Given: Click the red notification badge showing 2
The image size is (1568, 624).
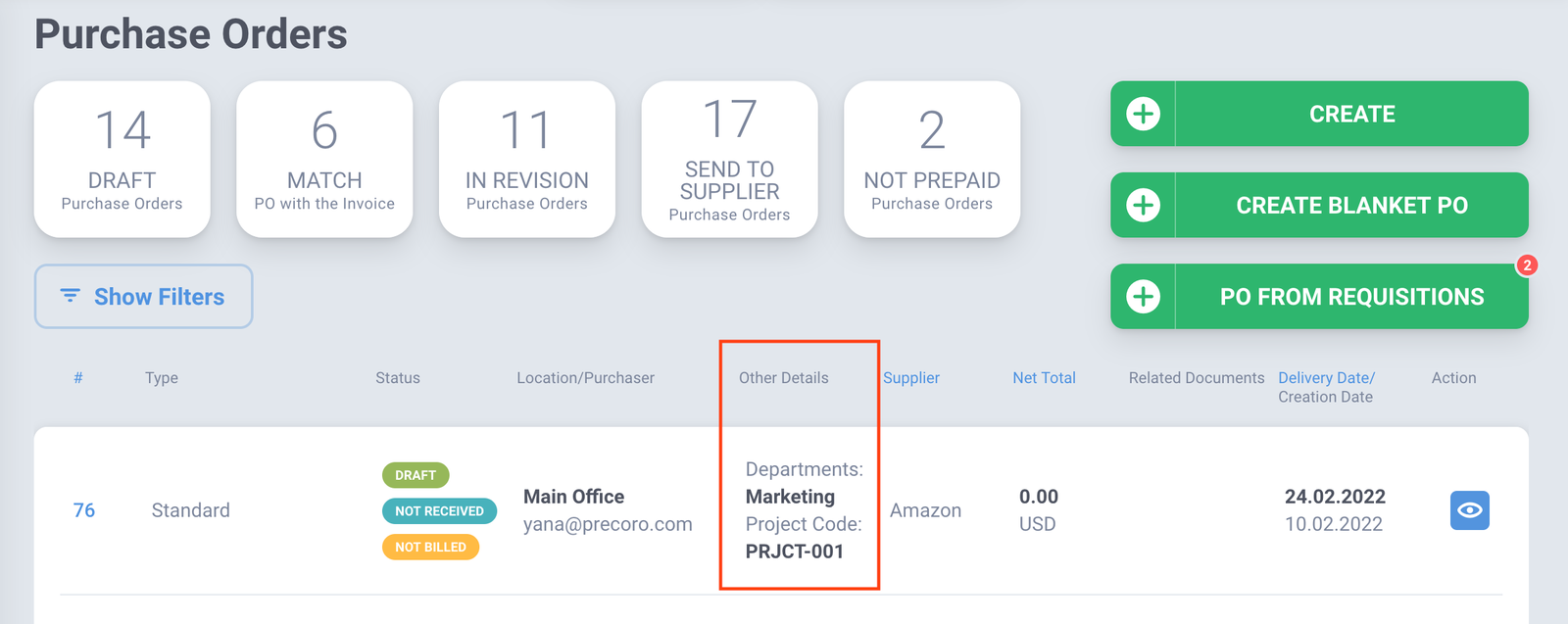Looking at the screenshot, I should click(x=1527, y=265).
